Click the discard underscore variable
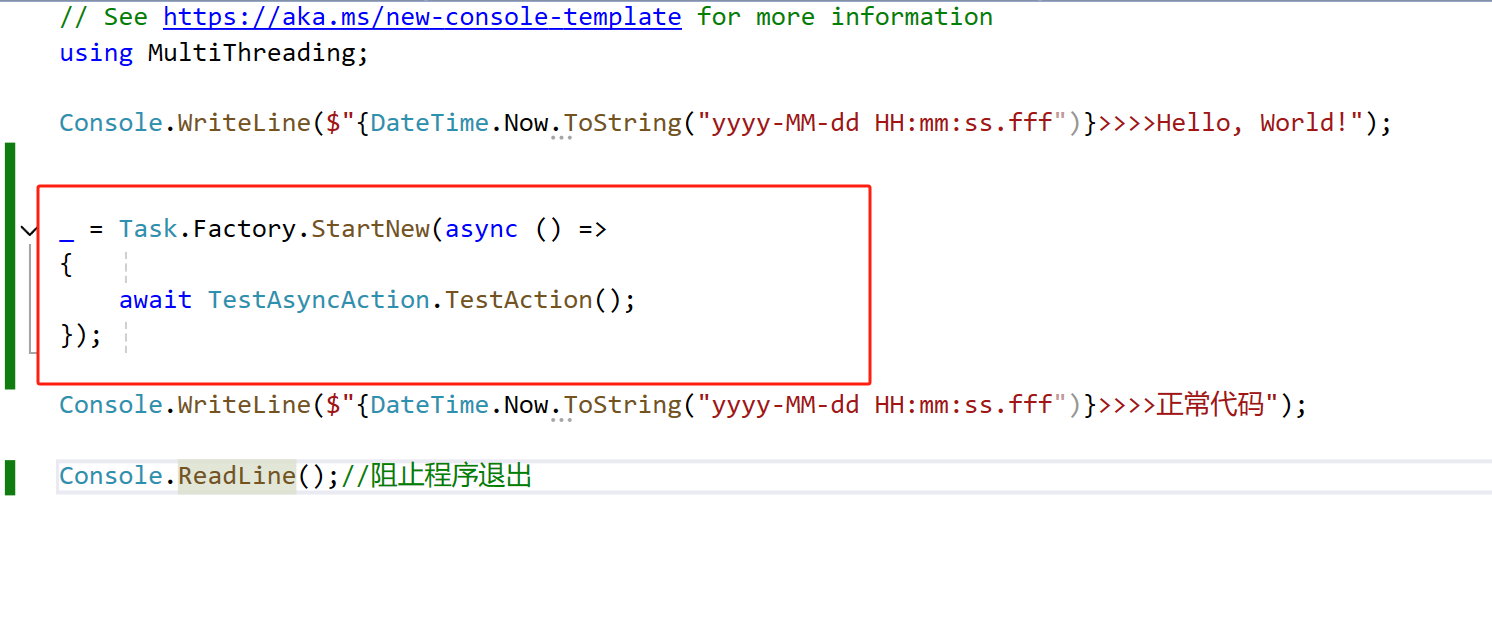Viewport: 1492px width, 639px height. tap(67, 231)
